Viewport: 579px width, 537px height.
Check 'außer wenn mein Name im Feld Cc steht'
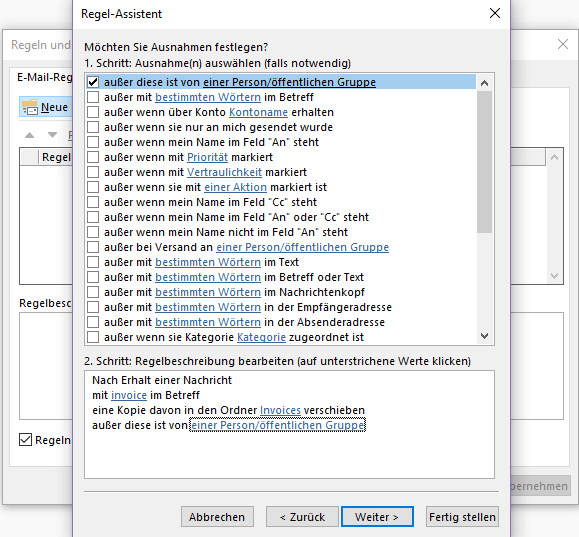coord(93,202)
